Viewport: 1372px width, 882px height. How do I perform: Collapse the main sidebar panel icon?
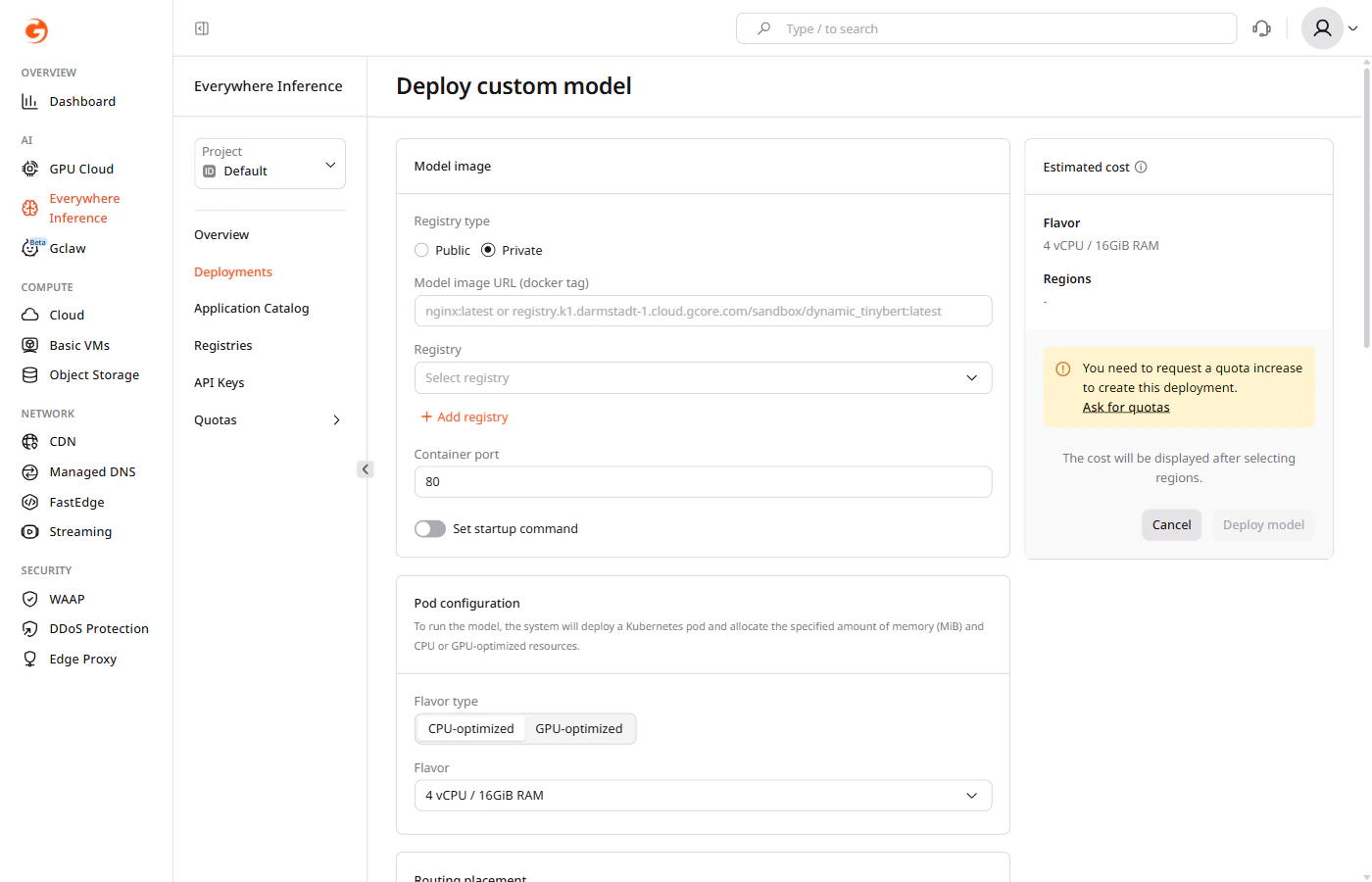tap(202, 28)
